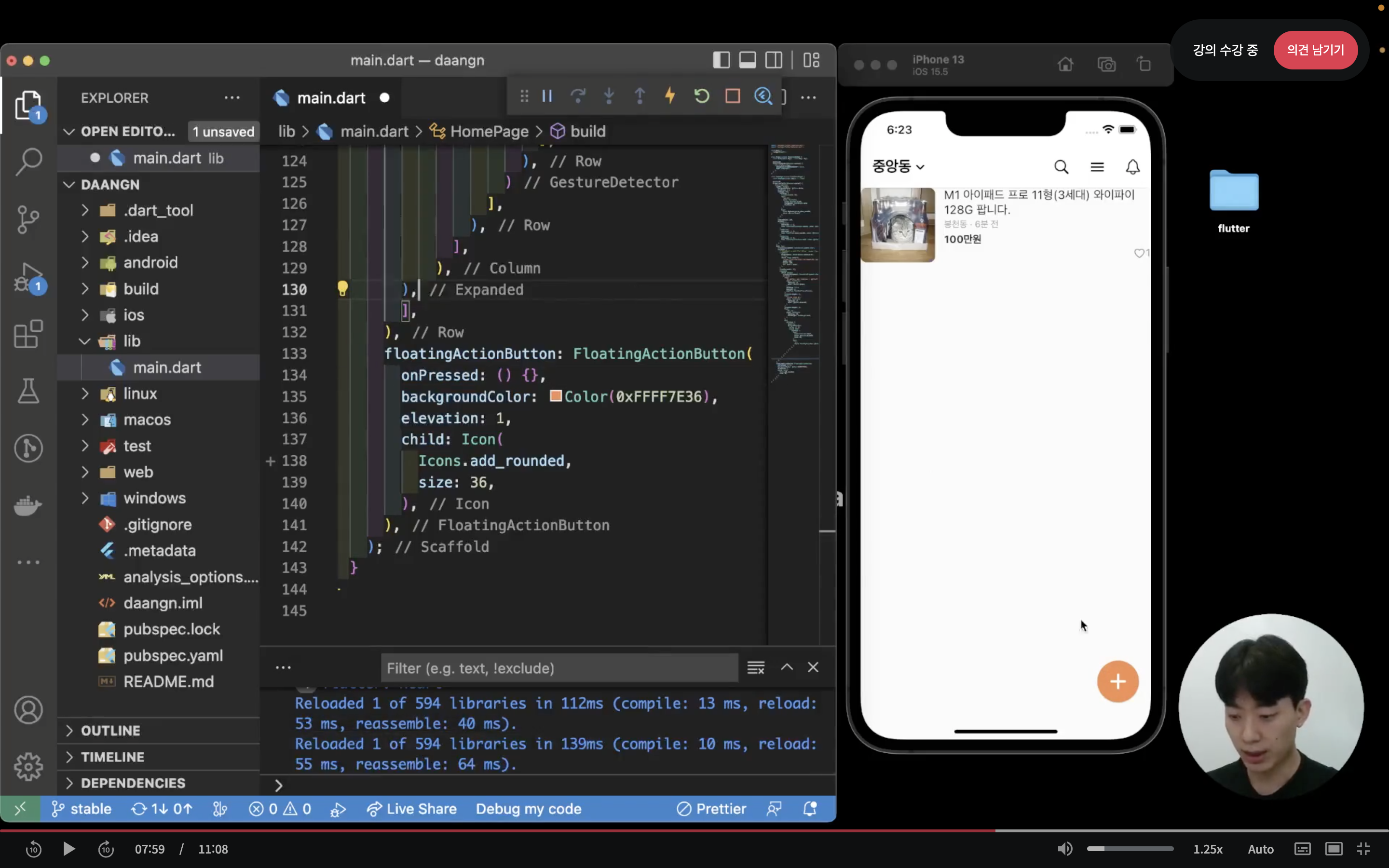Open the Docker view
Screen dimensions: 1389x868
point(28,506)
